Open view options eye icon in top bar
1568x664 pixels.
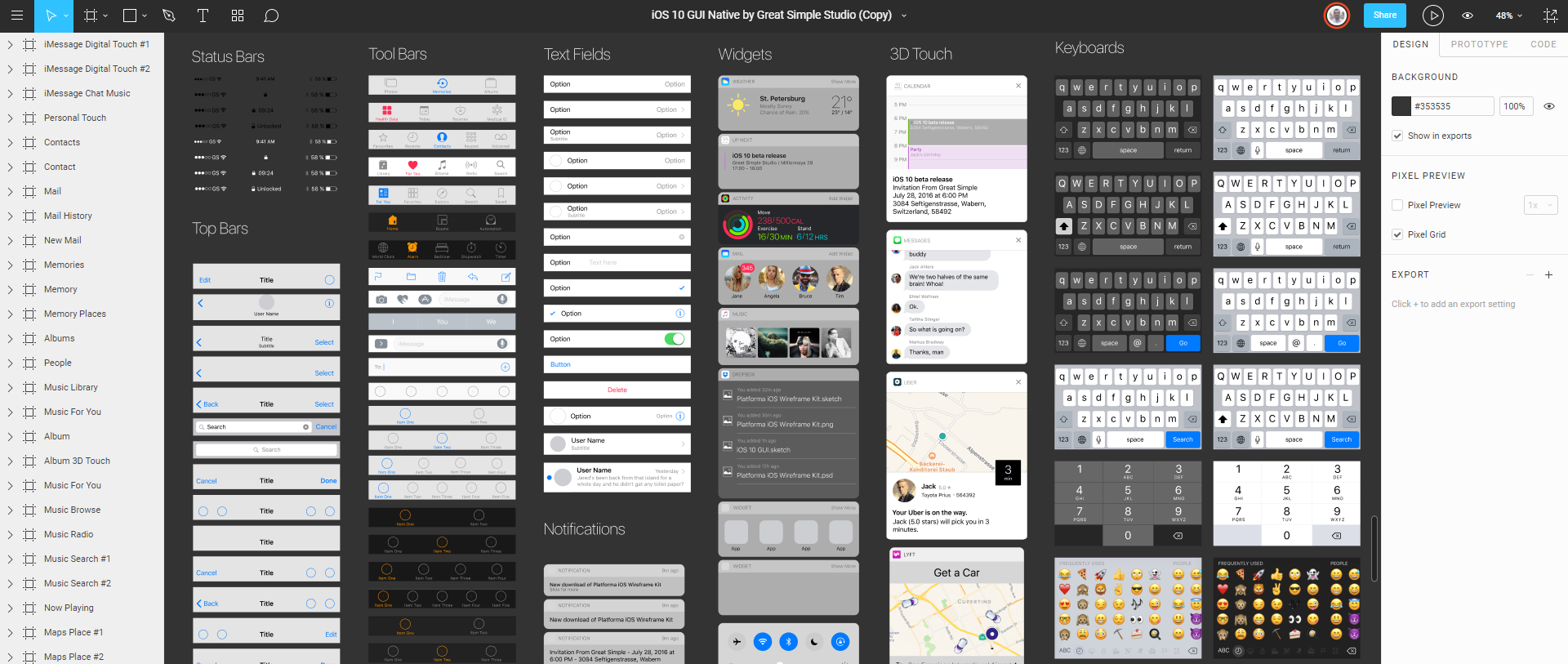[x=1468, y=16]
